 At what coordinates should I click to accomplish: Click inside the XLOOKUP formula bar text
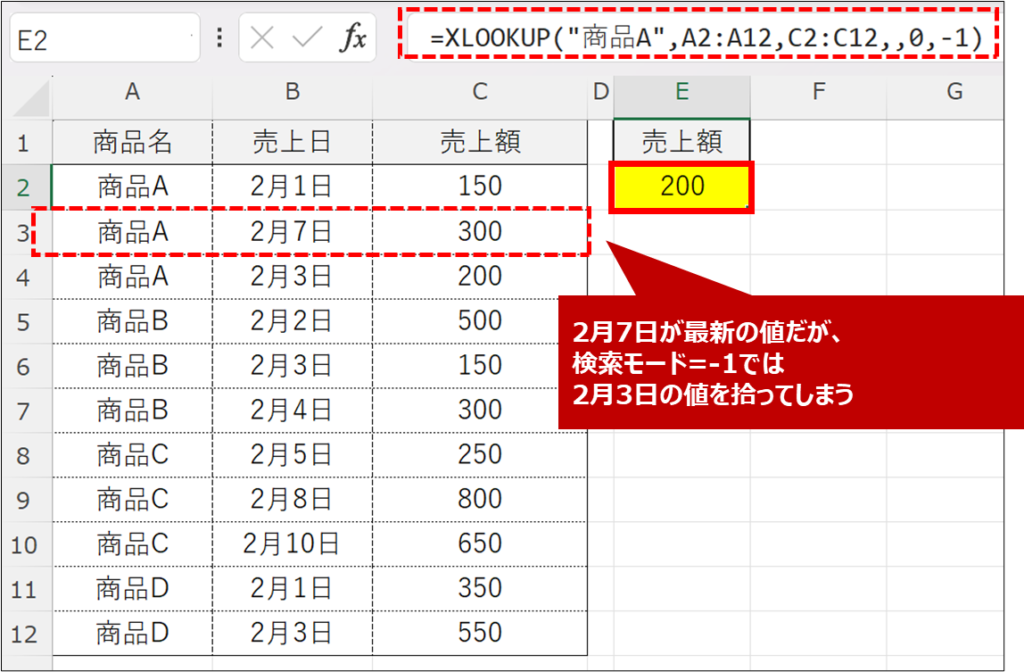[x=700, y=39]
